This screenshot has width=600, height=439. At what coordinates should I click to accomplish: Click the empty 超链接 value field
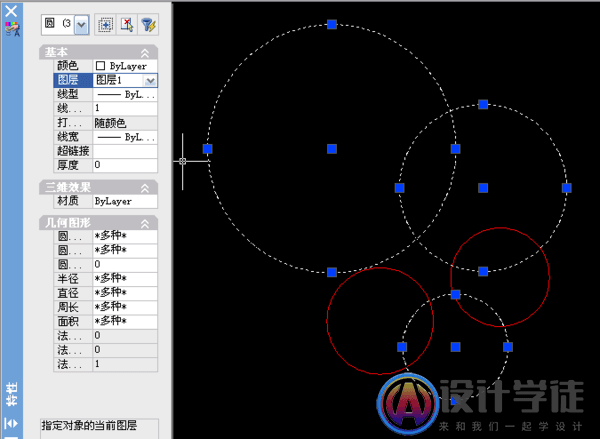pyautogui.click(x=125, y=151)
